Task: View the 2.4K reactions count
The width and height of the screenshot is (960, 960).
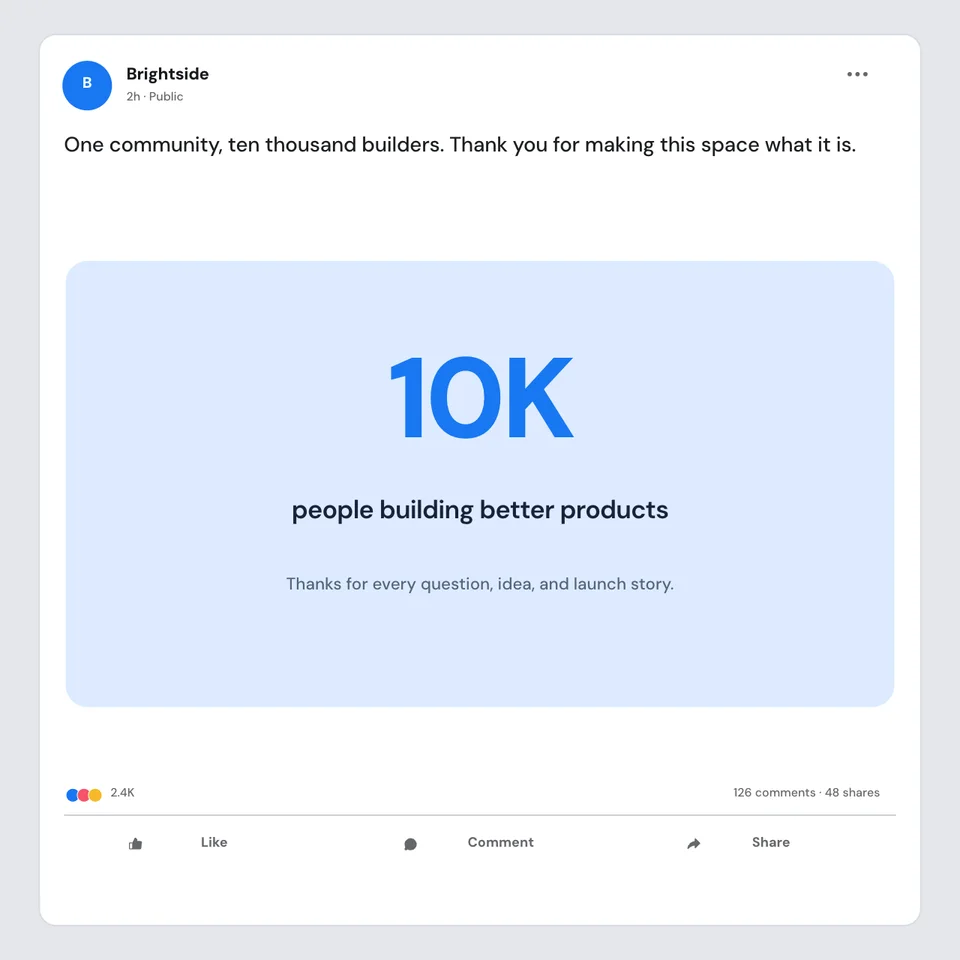Action: (122, 792)
